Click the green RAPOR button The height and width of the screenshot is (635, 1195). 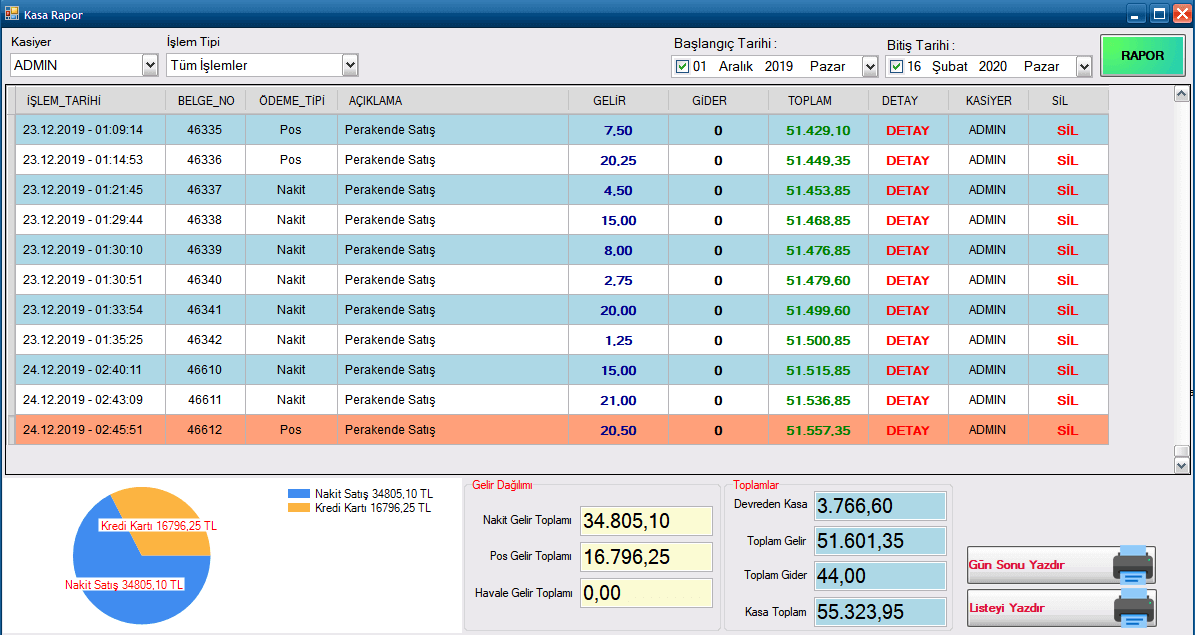(x=1142, y=56)
